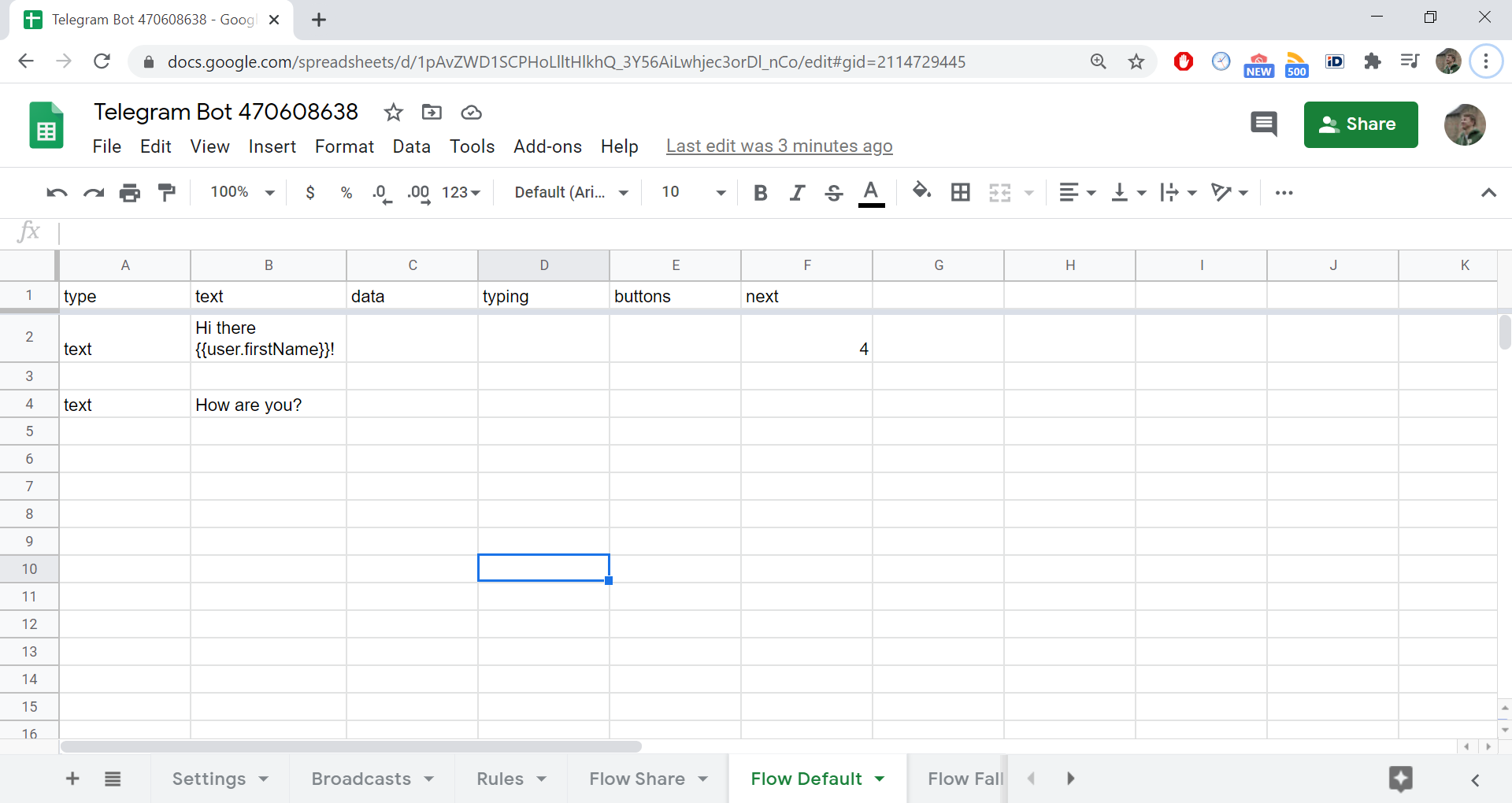Open the font family dropdown
The image size is (1512, 803).
click(x=571, y=193)
